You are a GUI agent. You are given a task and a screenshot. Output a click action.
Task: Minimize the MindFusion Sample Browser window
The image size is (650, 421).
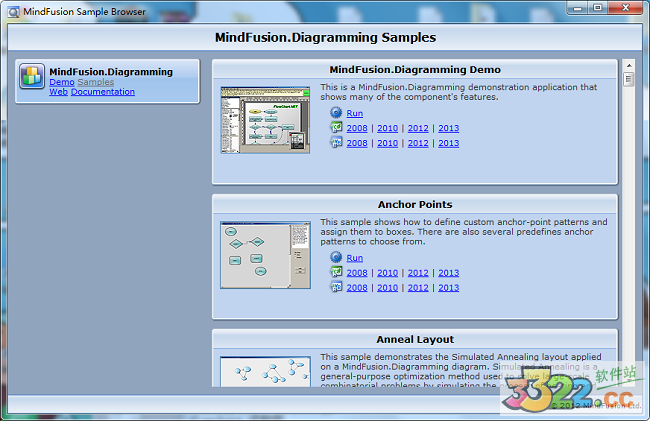point(578,8)
